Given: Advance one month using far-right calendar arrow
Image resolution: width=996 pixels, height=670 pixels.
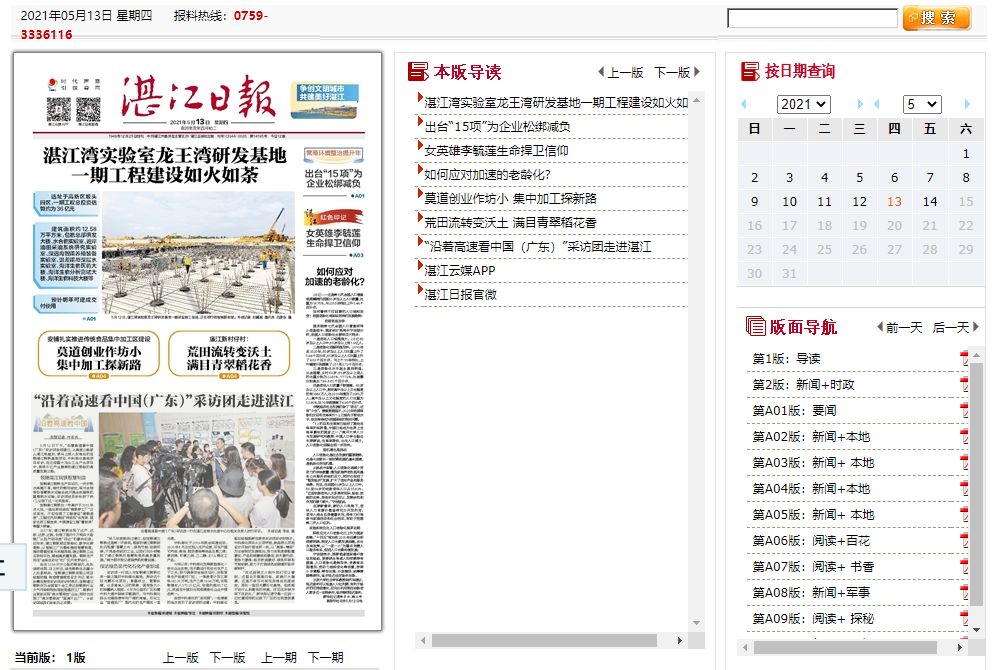Looking at the screenshot, I should click(x=967, y=104).
